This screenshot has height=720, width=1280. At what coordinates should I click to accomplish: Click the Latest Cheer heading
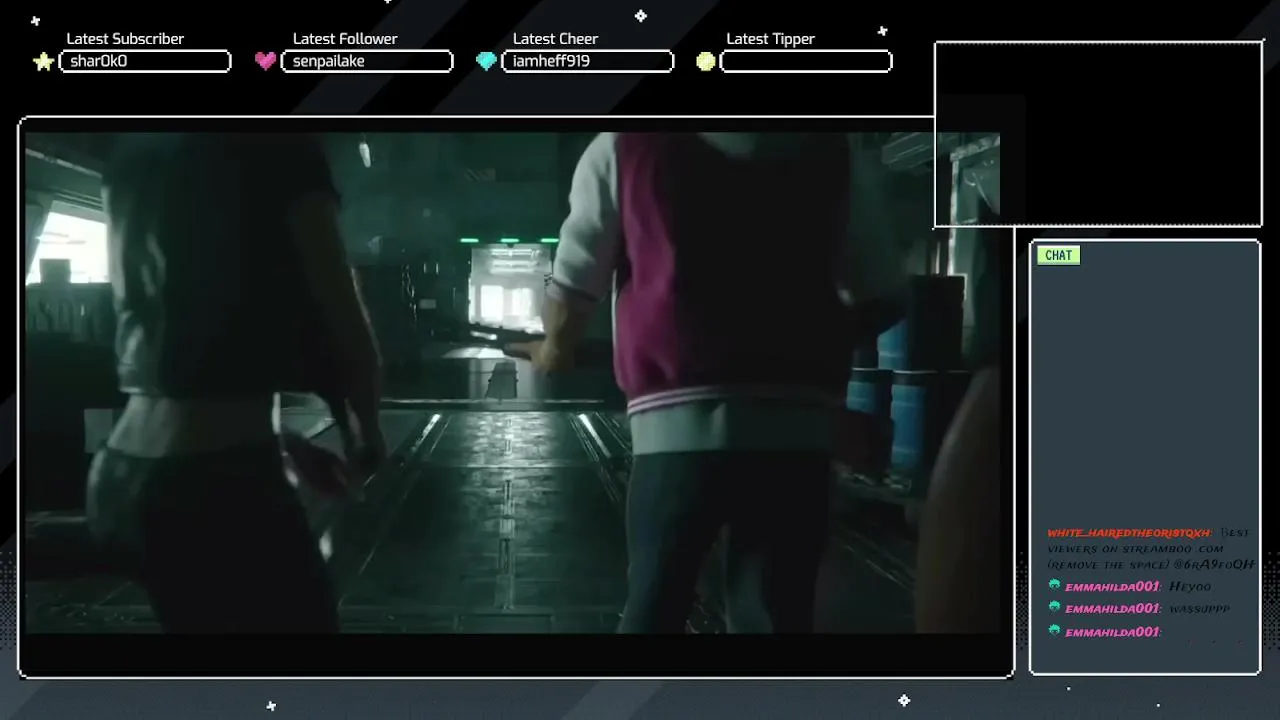point(555,39)
